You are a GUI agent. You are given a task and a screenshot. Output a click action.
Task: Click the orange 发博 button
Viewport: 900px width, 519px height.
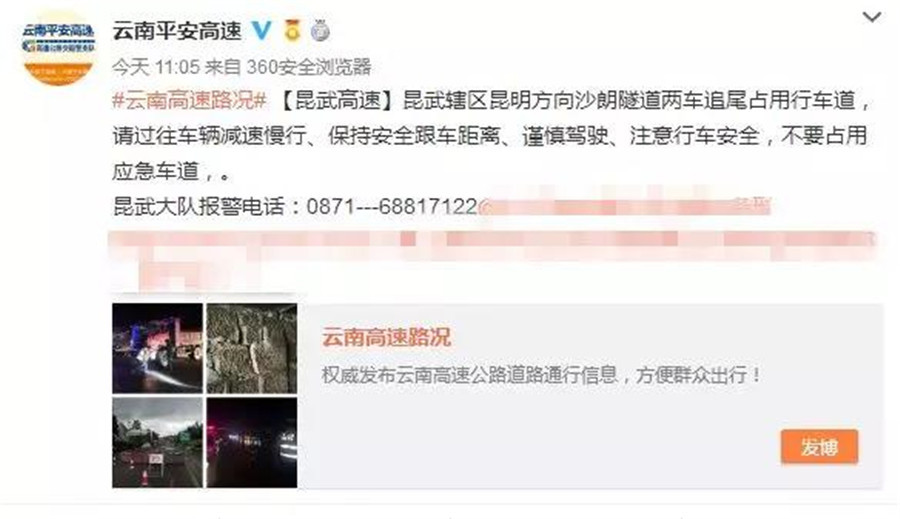coord(819,447)
